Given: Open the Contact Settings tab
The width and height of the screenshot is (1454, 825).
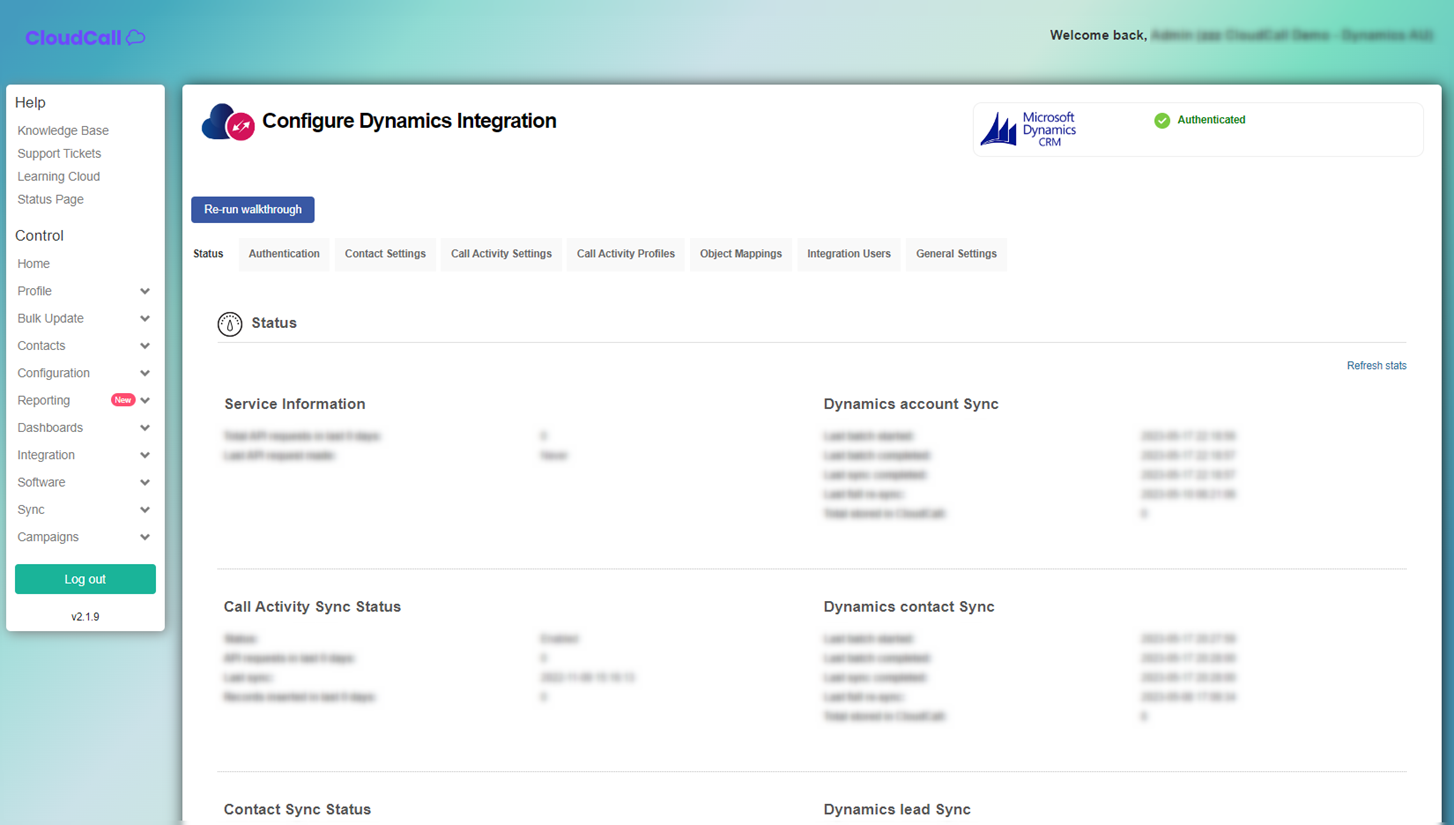Looking at the screenshot, I should tap(385, 254).
